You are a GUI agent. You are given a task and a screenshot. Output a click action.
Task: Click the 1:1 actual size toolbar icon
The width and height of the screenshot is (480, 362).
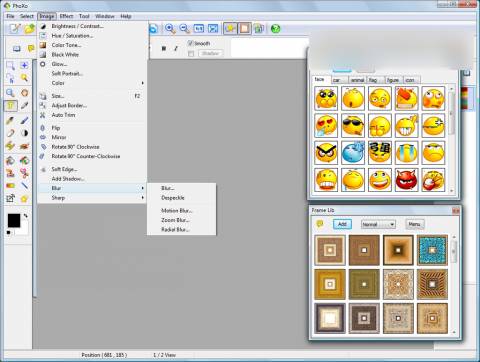pyautogui.click(x=199, y=29)
